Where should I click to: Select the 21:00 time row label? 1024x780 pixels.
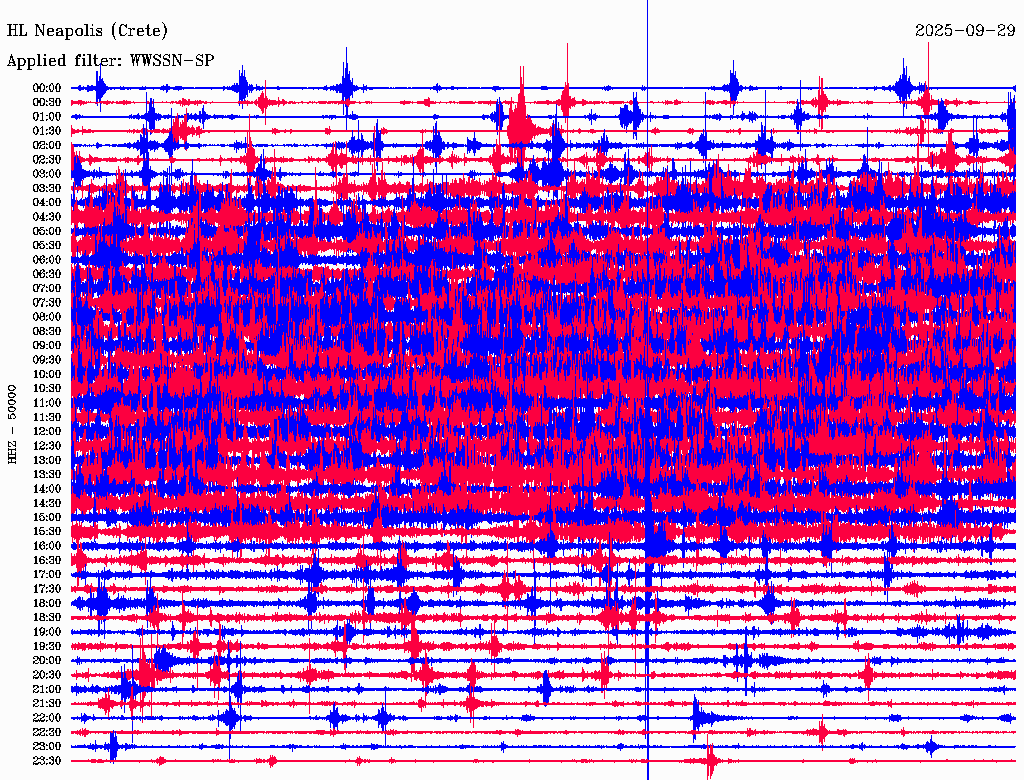47,689
